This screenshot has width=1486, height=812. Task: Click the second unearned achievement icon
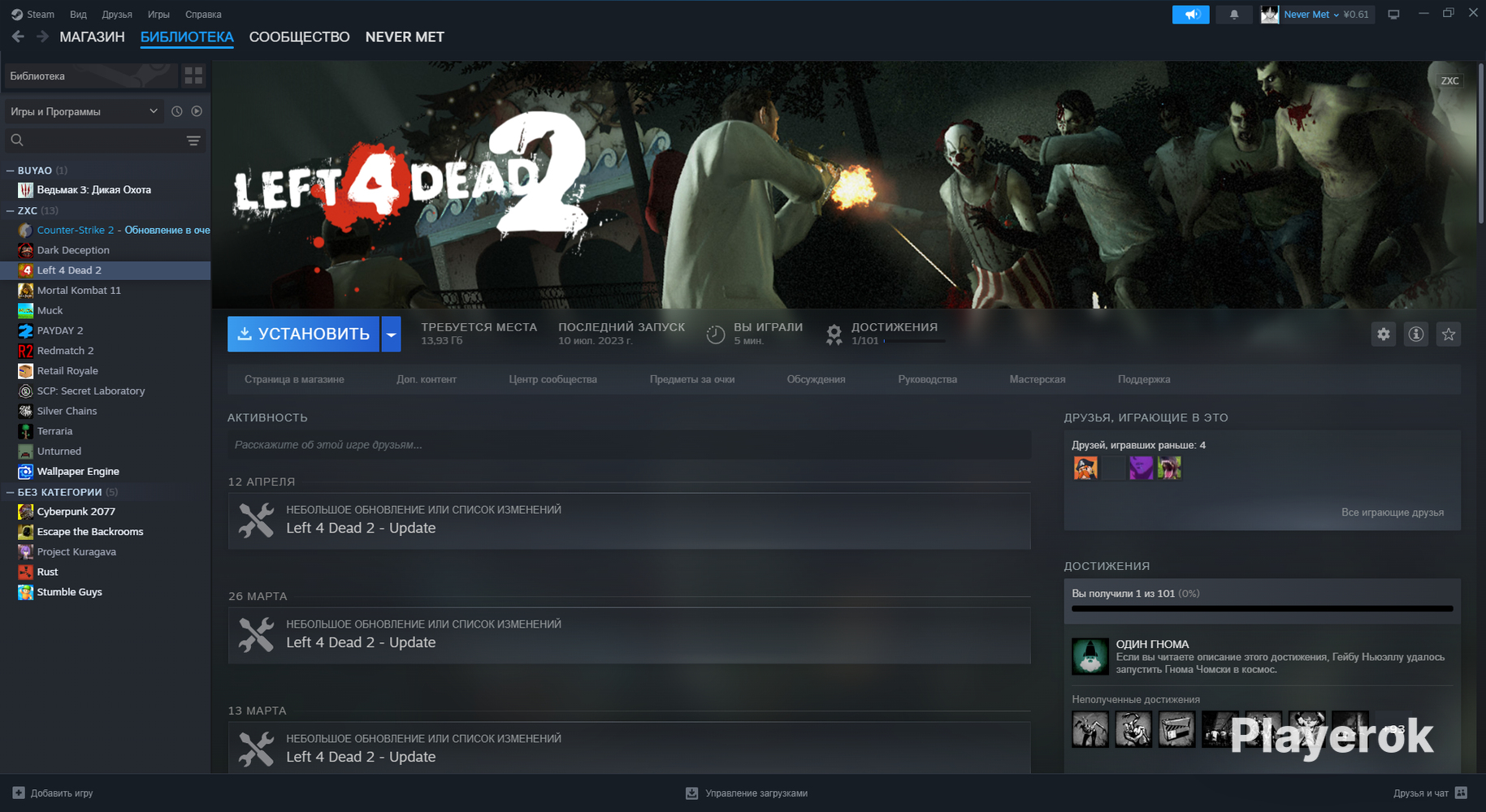(x=1133, y=729)
